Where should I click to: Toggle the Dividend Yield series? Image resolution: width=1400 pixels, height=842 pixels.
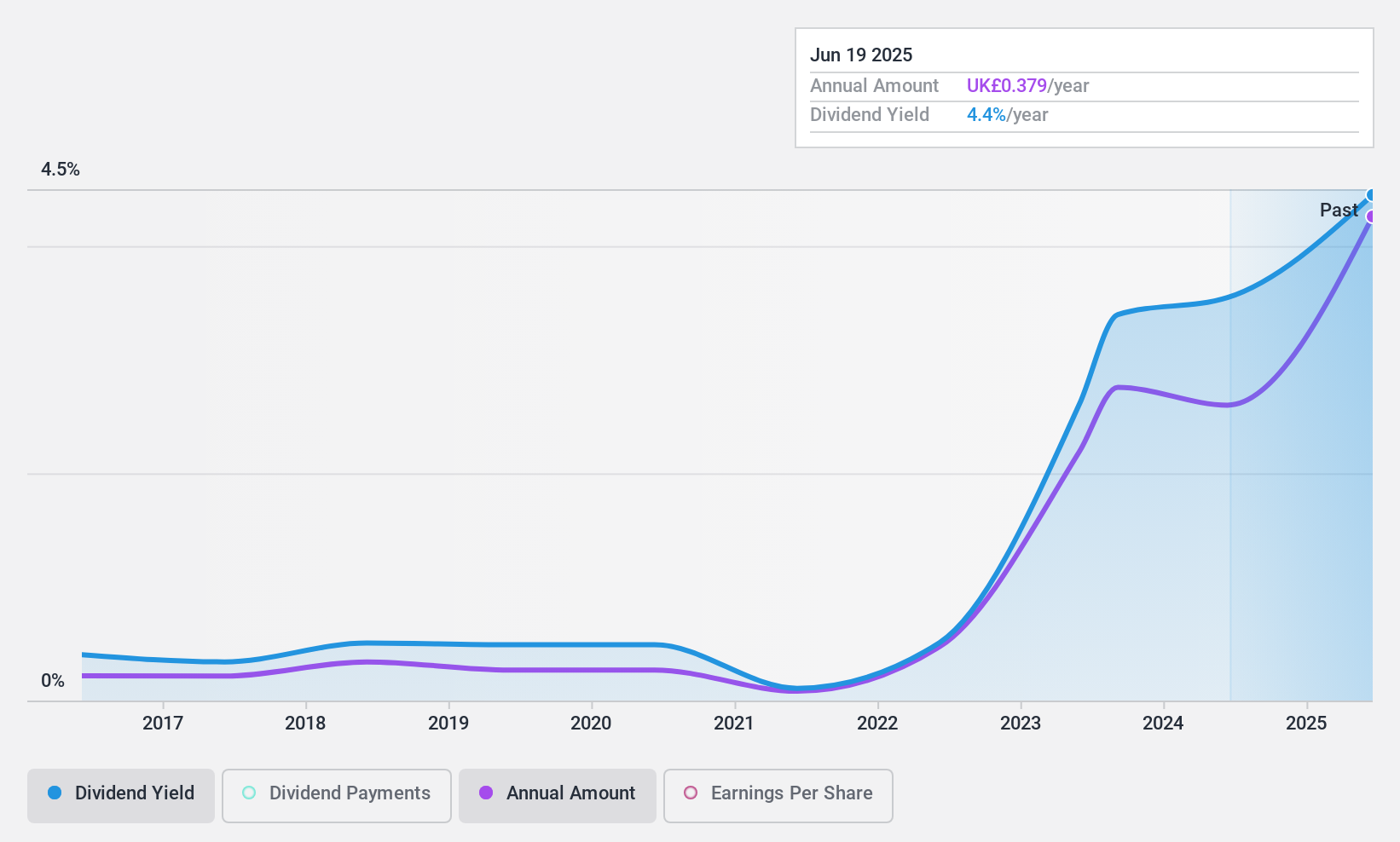tap(121, 795)
